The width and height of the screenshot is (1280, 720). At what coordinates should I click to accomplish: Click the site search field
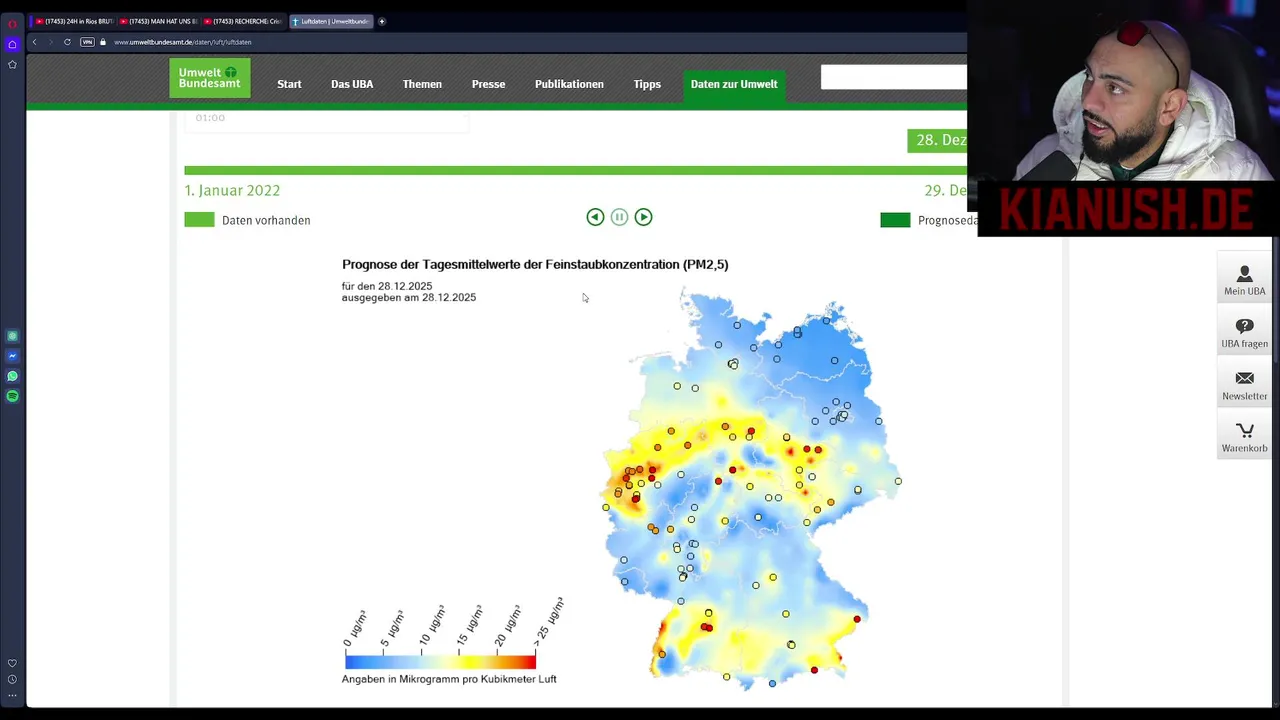coord(894,77)
